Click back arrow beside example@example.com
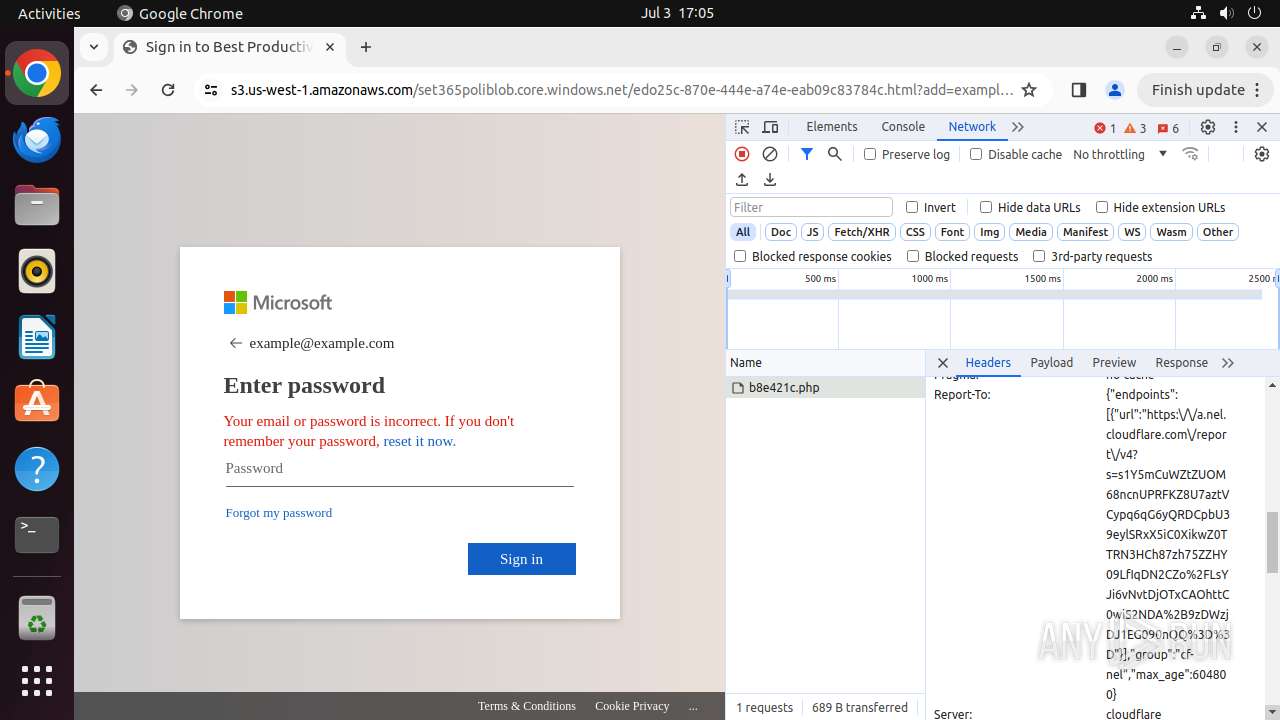 tap(236, 343)
